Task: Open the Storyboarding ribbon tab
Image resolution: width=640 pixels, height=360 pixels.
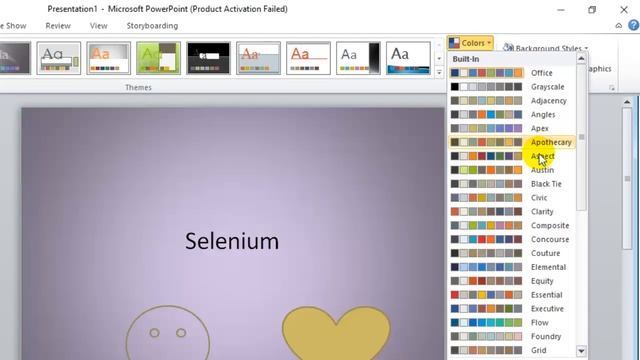Action: pos(152,26)
